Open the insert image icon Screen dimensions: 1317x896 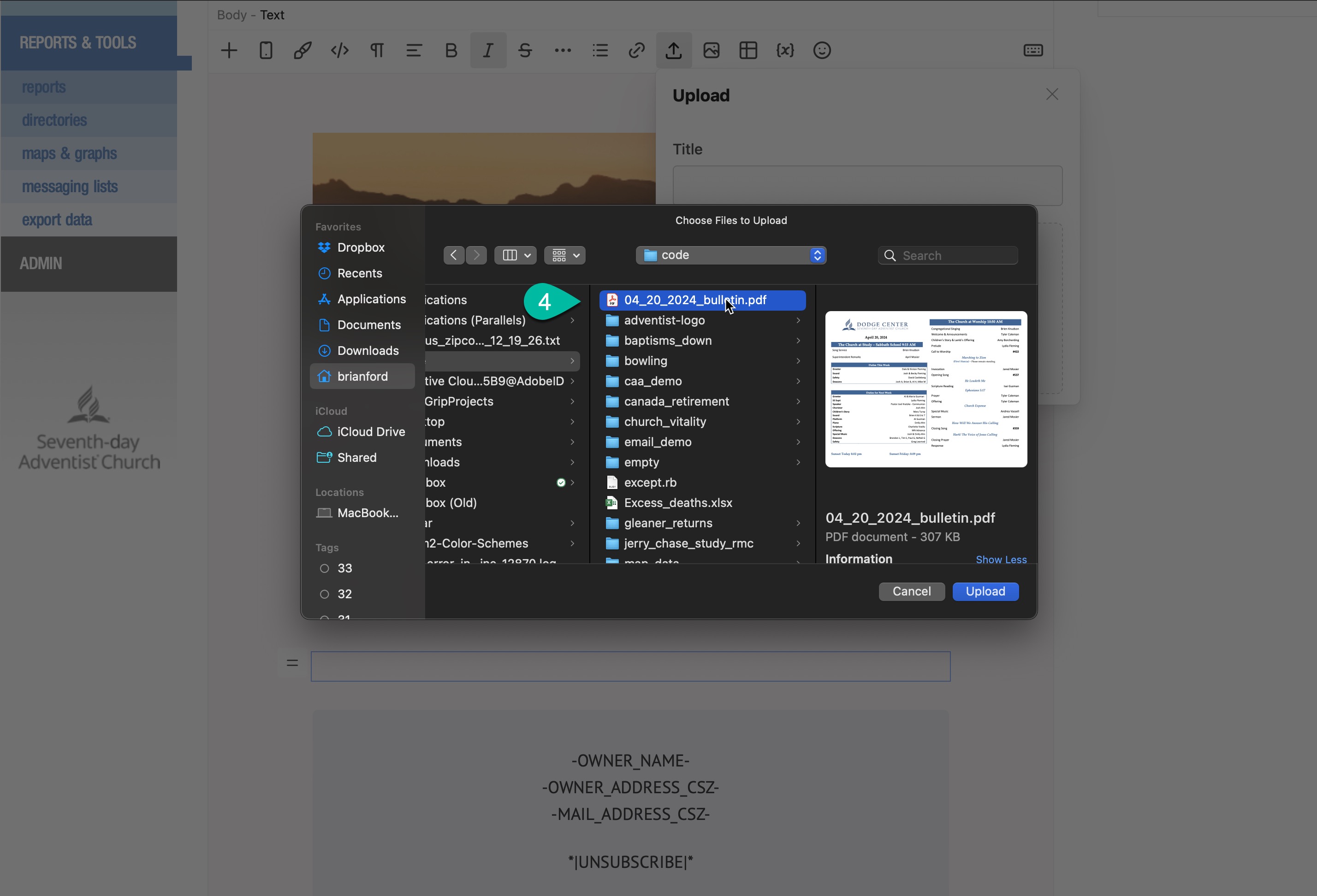tap(711, 51)
